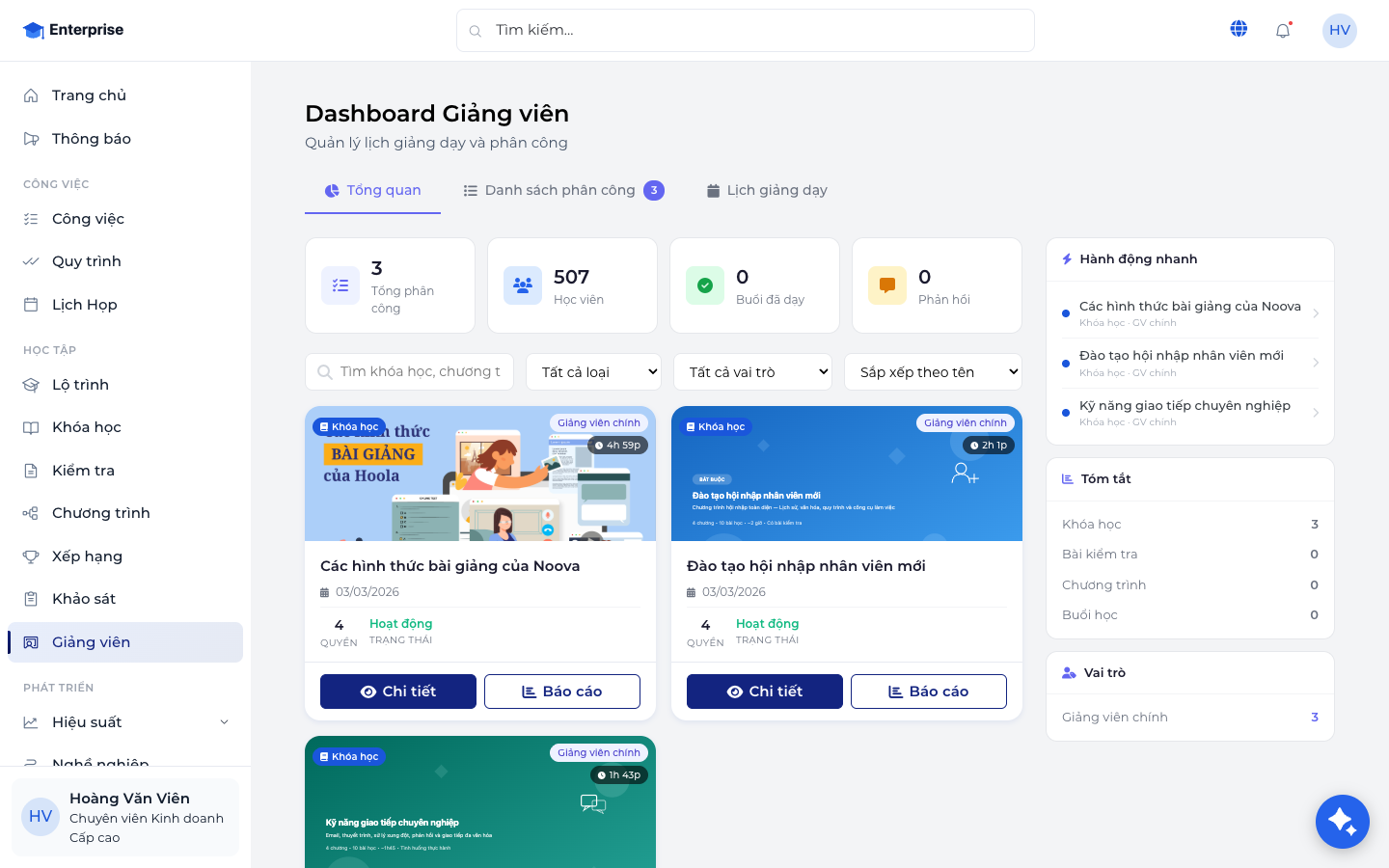The height and width of the screenshot is (868, 1389).
Task: Open the Tất cả vai trò dropdown
Action: click(752, 372)
